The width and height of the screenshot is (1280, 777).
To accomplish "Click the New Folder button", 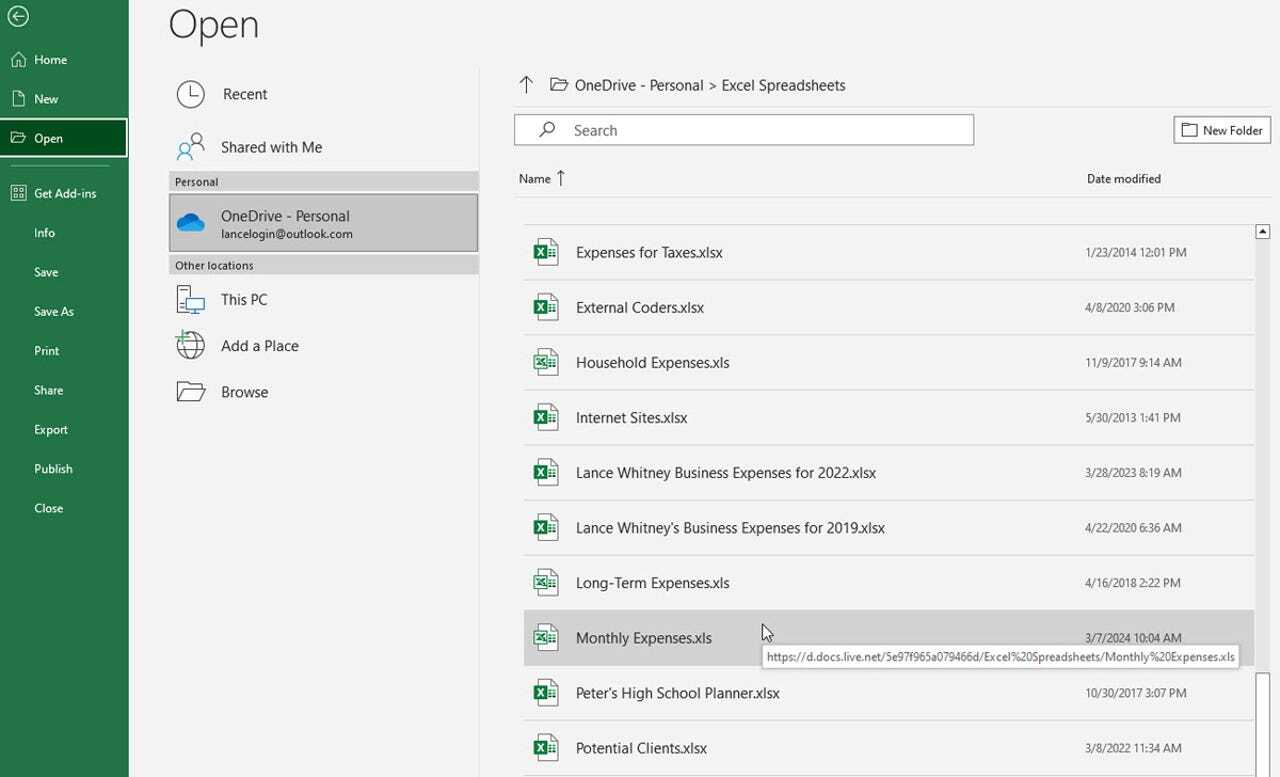I will (1221, 130).
